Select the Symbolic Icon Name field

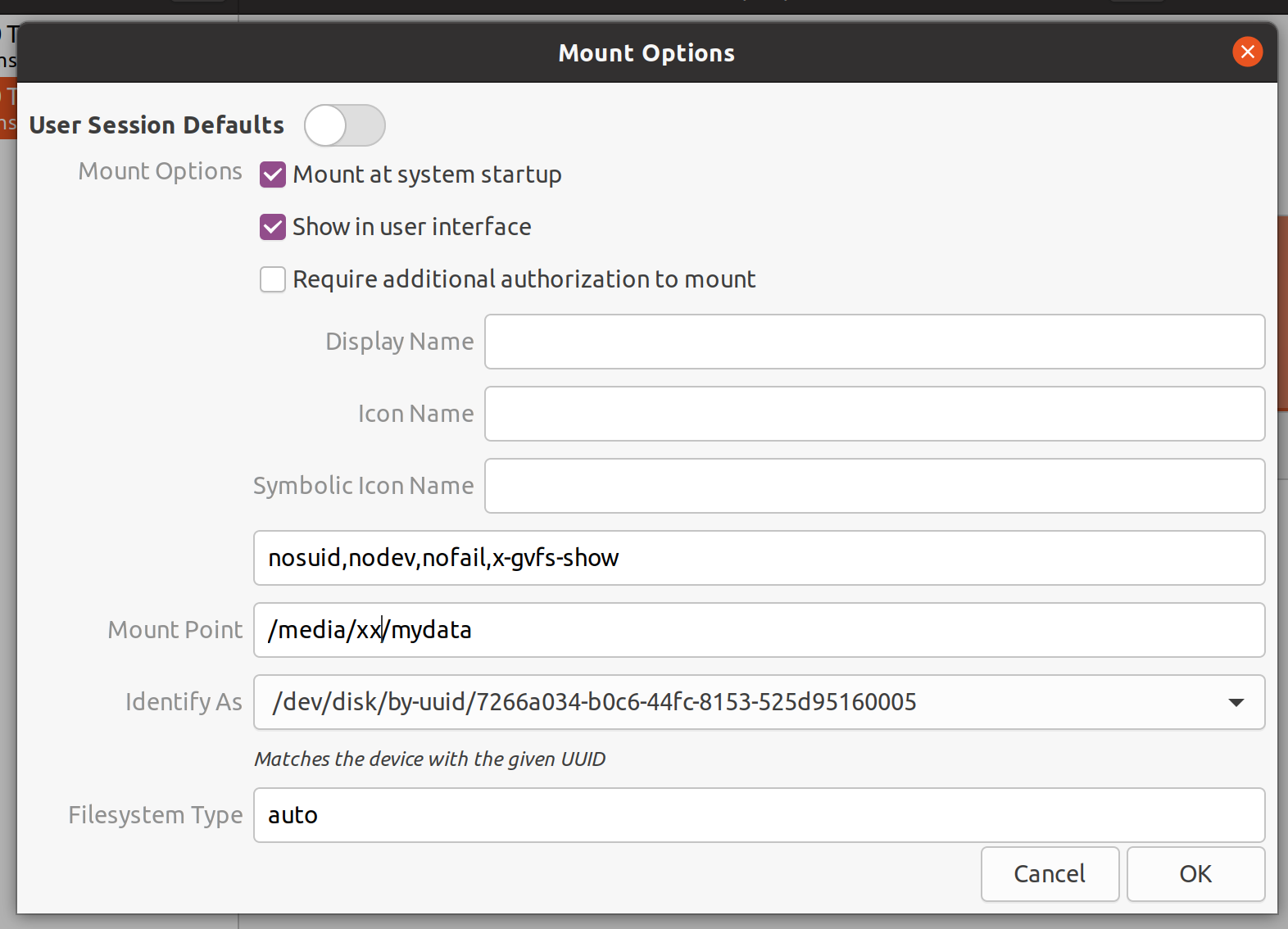(x=873, y=486)
